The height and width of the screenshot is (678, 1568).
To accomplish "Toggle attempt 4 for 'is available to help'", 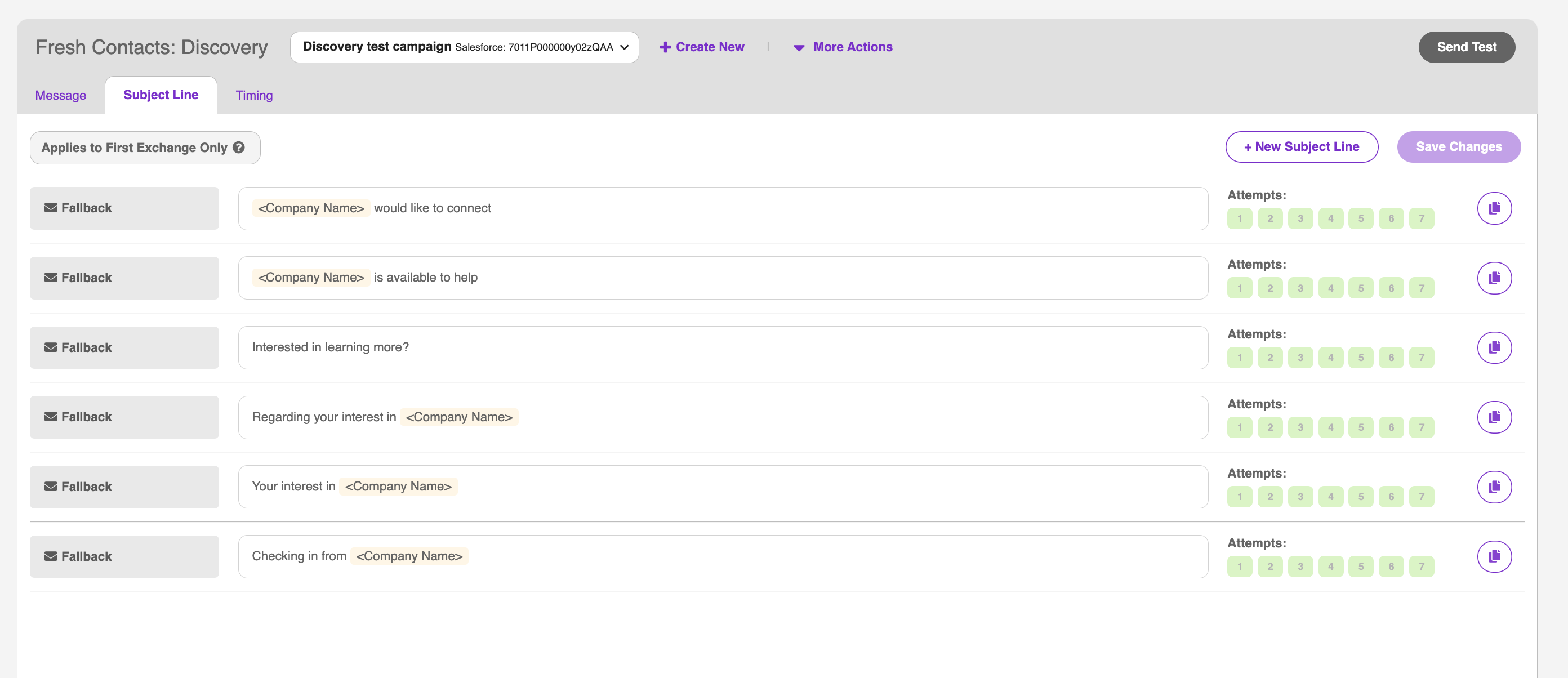I will [1331, 288].
